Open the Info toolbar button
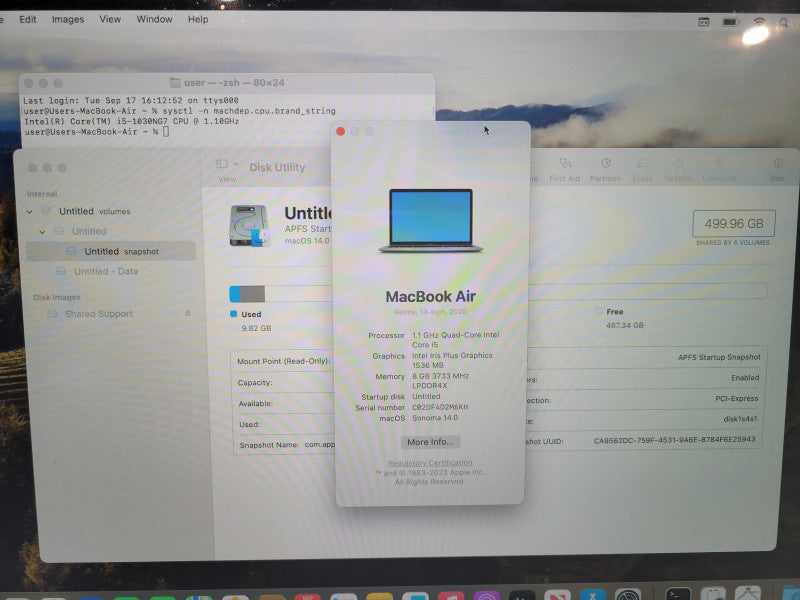This screenshot has width=800, height=600. pyautogui.click(x=778, y=170)
